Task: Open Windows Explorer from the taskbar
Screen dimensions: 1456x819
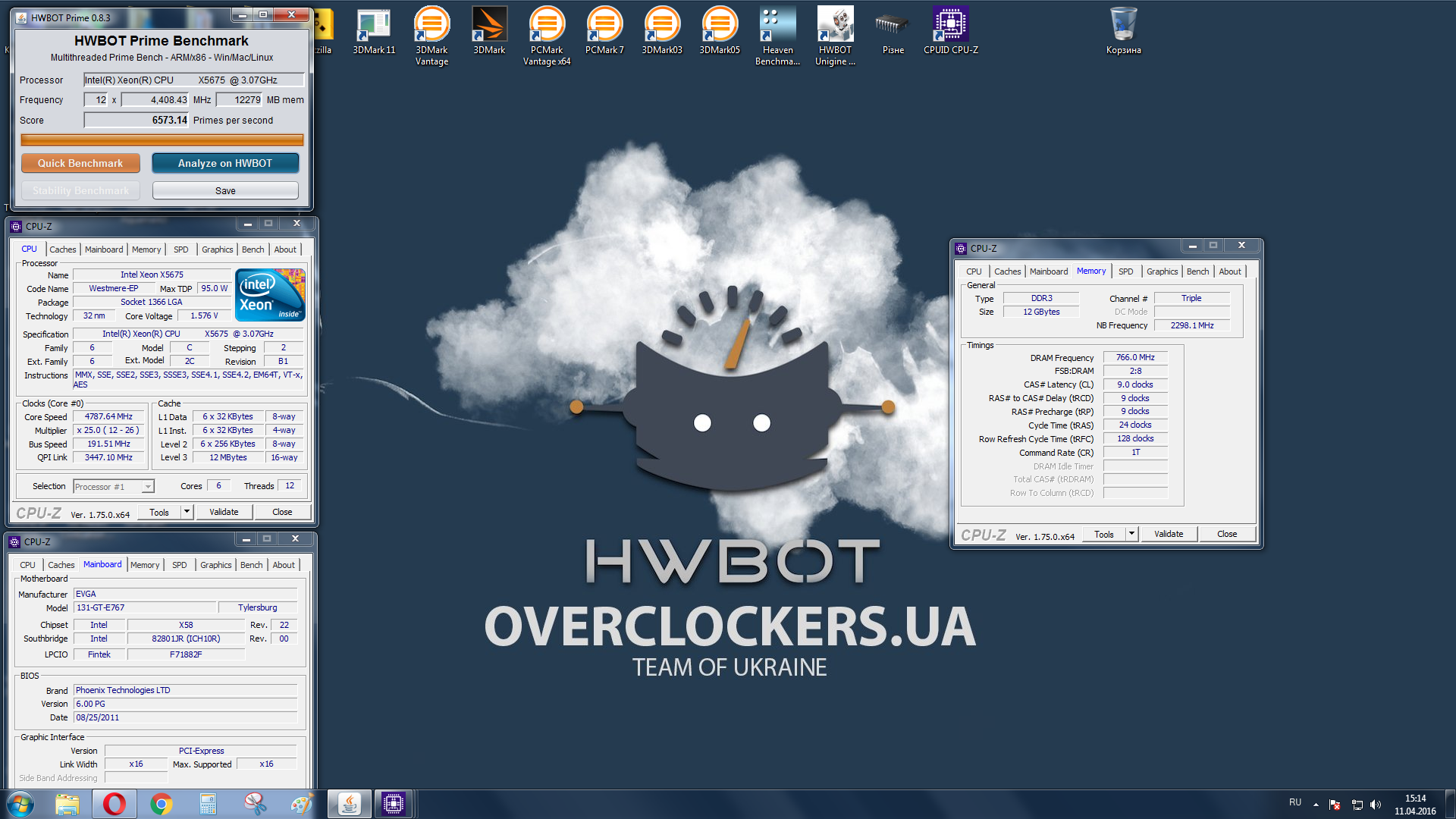Action: [x=67, y=804]
